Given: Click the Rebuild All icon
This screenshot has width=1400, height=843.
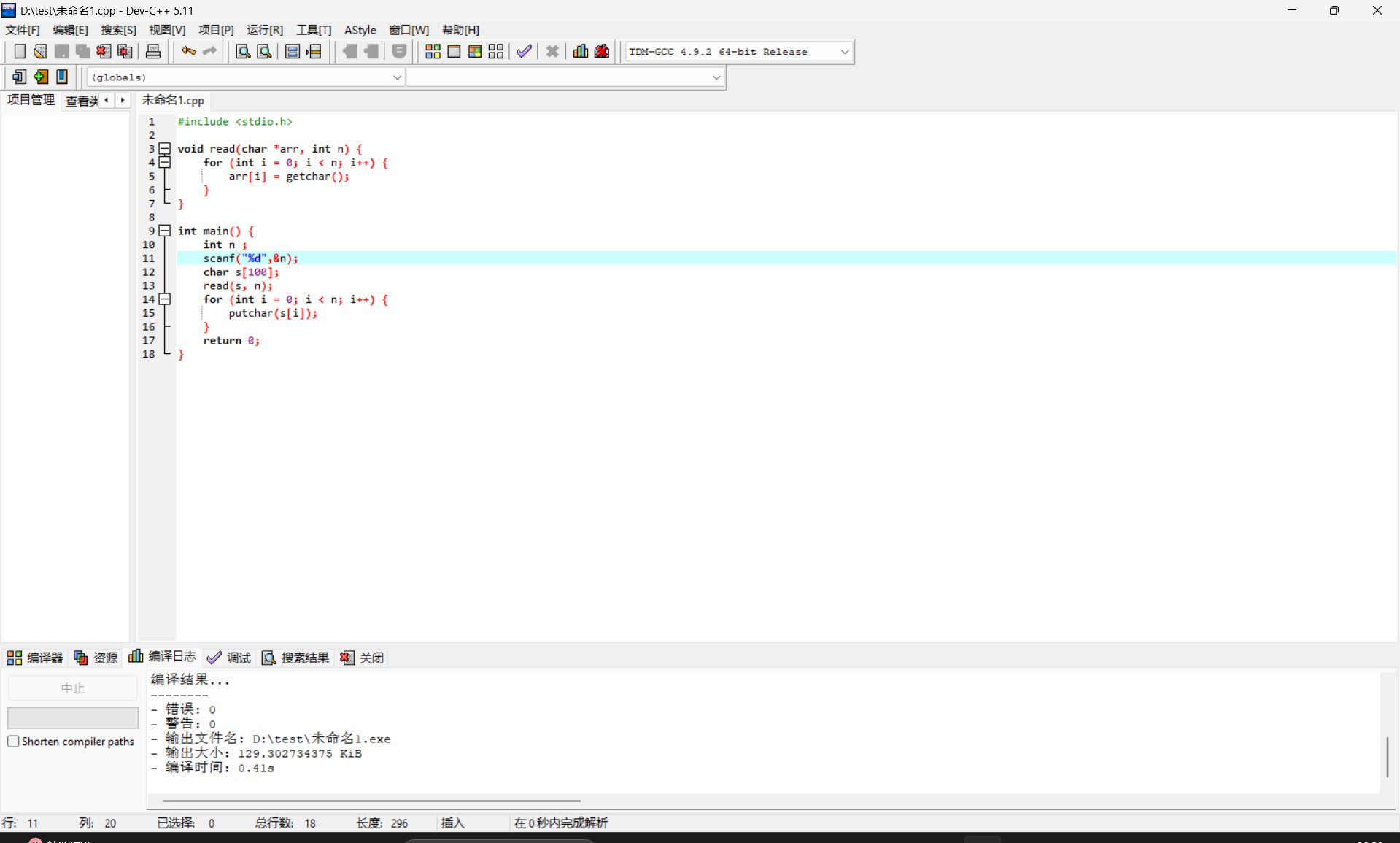Looking at the screenshot, I should (496, 51).
